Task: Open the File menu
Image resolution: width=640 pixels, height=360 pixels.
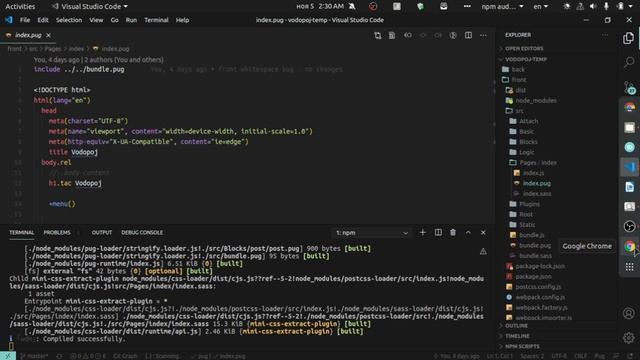Action: click(25, 20)
